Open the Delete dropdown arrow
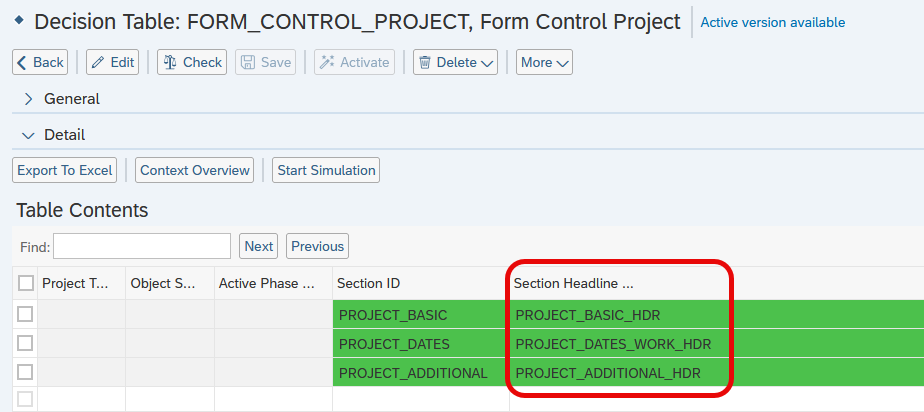The width and height of the screenshot is (924, 412). 488,62
